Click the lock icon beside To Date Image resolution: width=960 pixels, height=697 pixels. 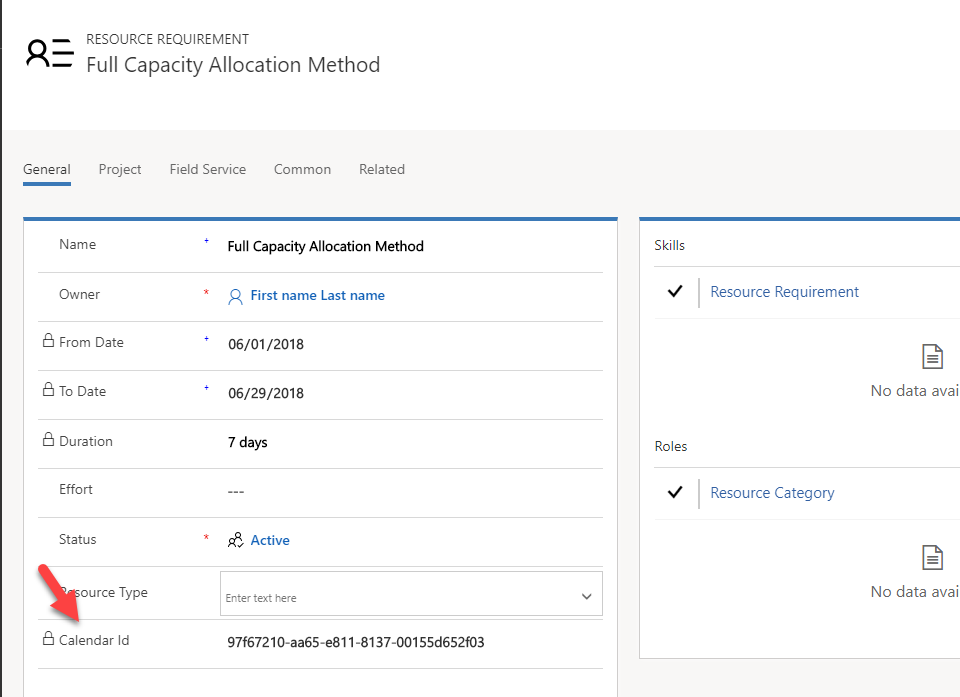pos(48,390)
